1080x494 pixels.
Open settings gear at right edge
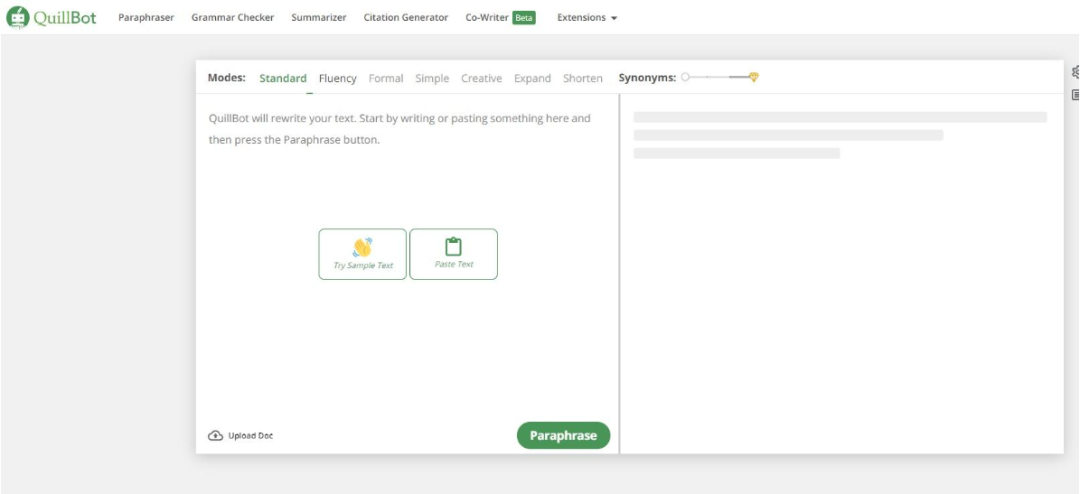click(x=1075, y=72)
